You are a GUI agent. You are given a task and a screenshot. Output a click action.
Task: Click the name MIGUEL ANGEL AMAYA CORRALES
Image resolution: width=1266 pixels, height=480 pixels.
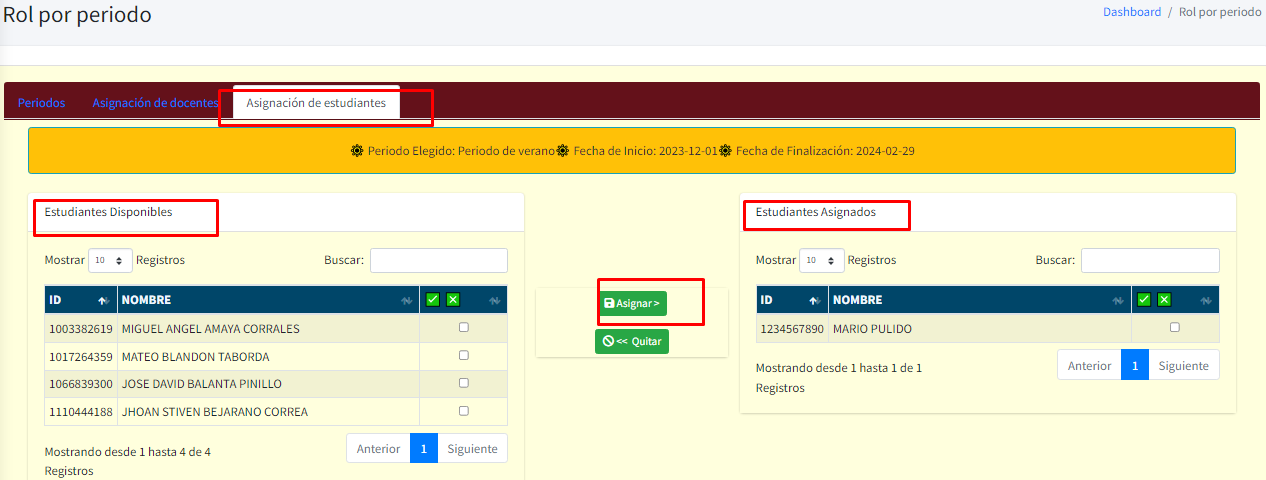tap(210, 329)
